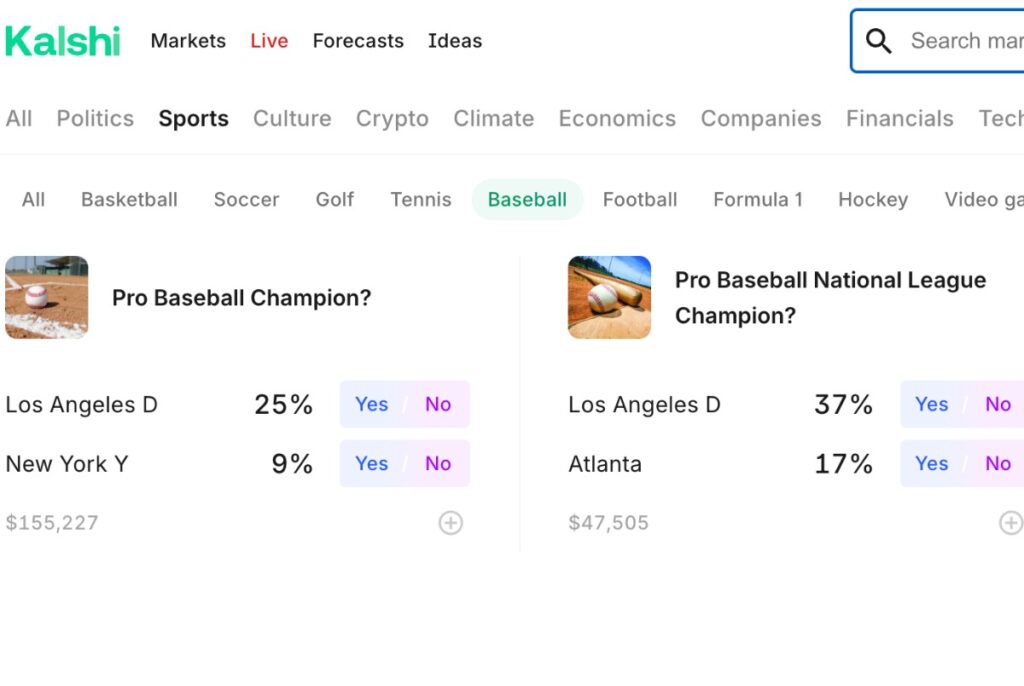Open the Pro Baseball Champion? market title
This screenshot has width=1024, height=686.
click(x=242, y=298)
